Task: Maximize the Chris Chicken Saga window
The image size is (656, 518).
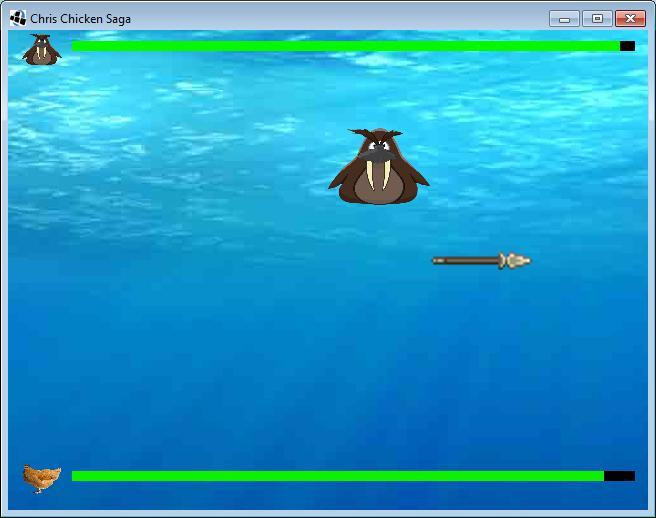Action: [x=597, y=19]
